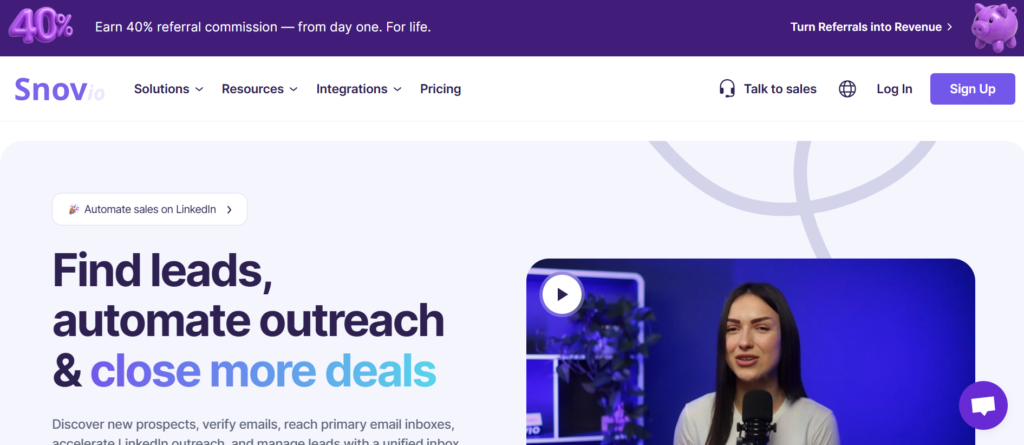This screenshot has height=445, width=1024.
Task: Open the Pricing page
Action: (440, 89)
